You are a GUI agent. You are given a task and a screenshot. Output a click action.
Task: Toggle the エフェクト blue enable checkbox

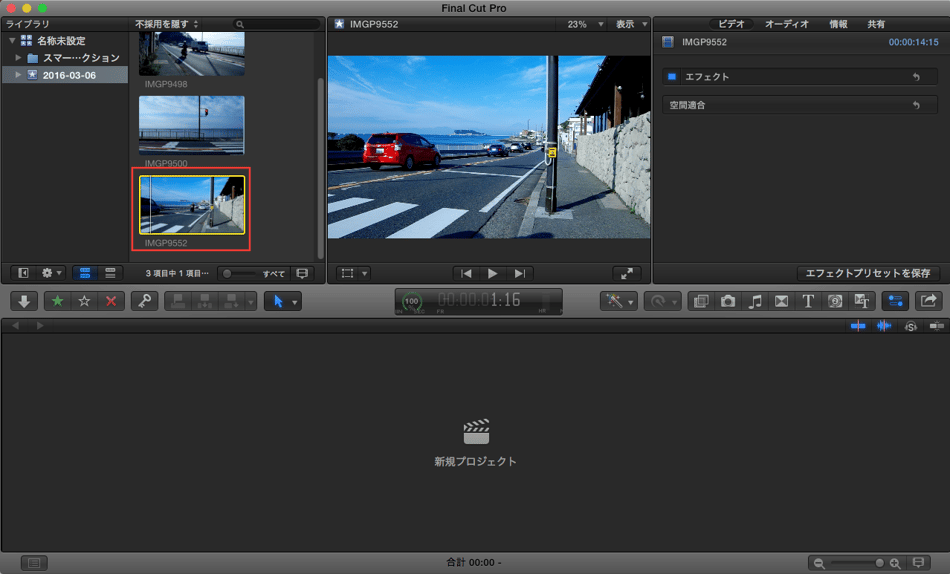(x=672, y=77)
